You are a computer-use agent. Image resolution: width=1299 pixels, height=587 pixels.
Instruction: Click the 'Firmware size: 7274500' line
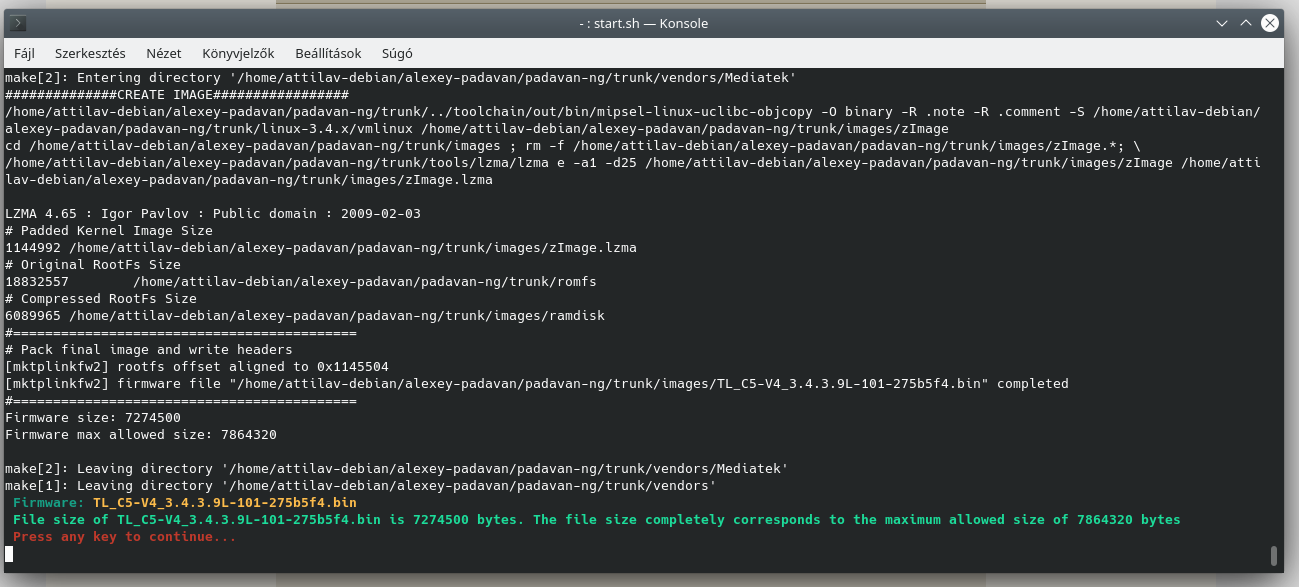(93, 417)
